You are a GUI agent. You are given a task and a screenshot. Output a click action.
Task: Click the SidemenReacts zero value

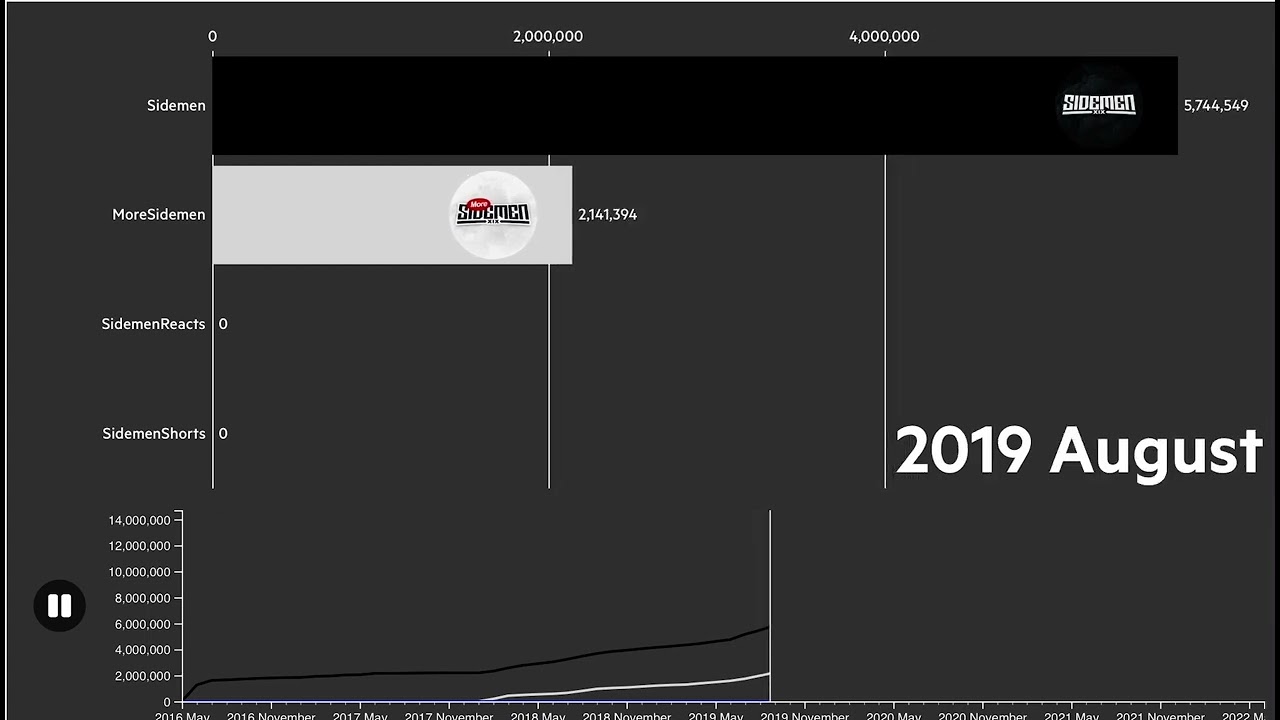tap(223, 324)
